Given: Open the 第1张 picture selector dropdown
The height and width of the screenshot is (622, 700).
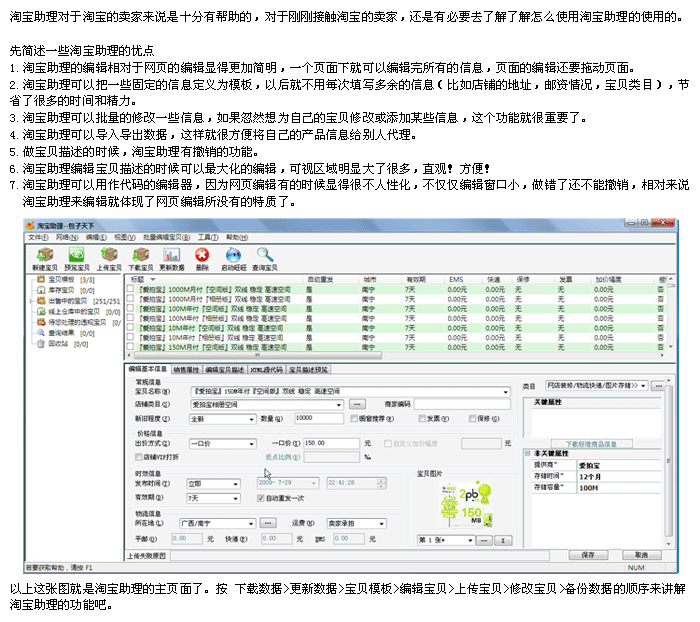Looking at the screenshot, I should point(445,540).
